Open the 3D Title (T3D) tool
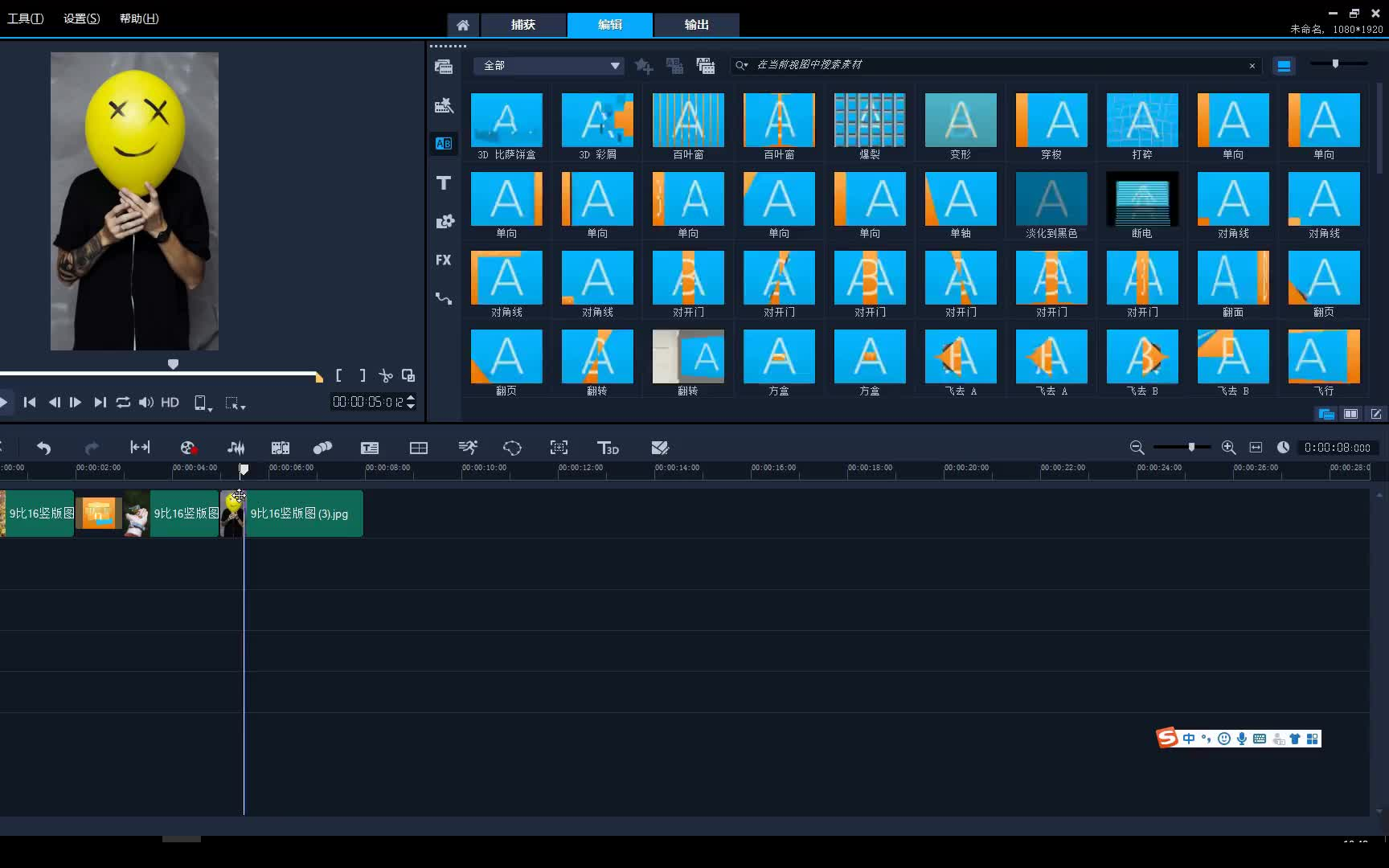The height and width of the screenshot is (868, 1389). pos(608,448)
